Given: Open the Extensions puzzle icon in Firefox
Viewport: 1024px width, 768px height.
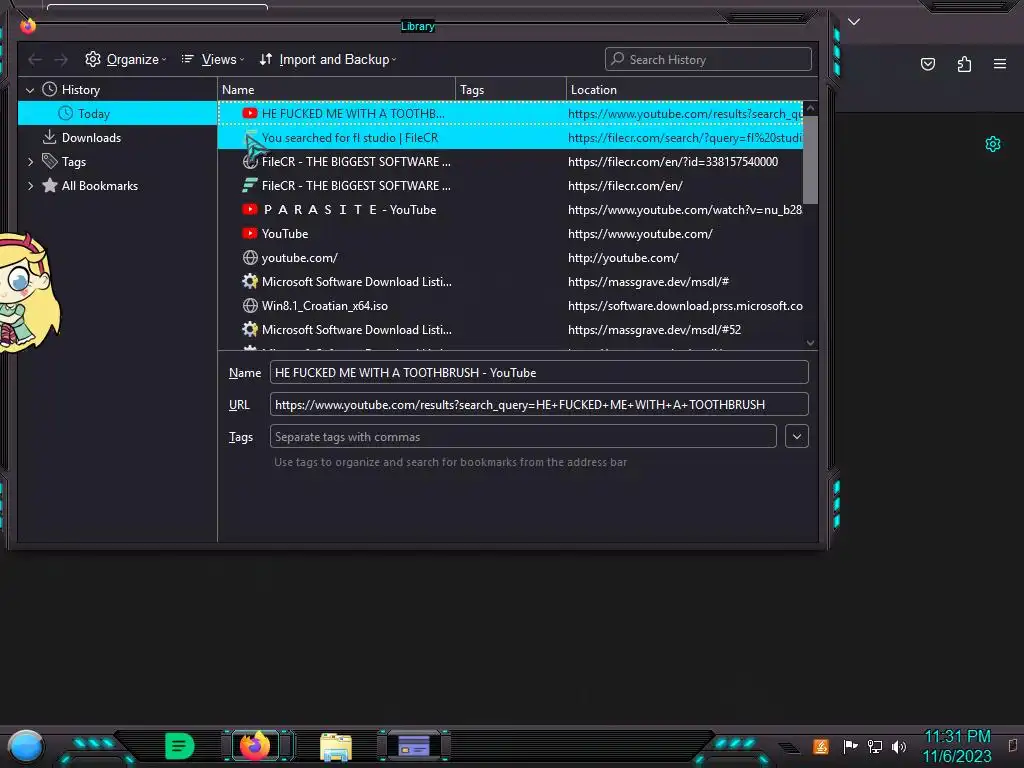Looking at the screenshot, I should 964,64.
